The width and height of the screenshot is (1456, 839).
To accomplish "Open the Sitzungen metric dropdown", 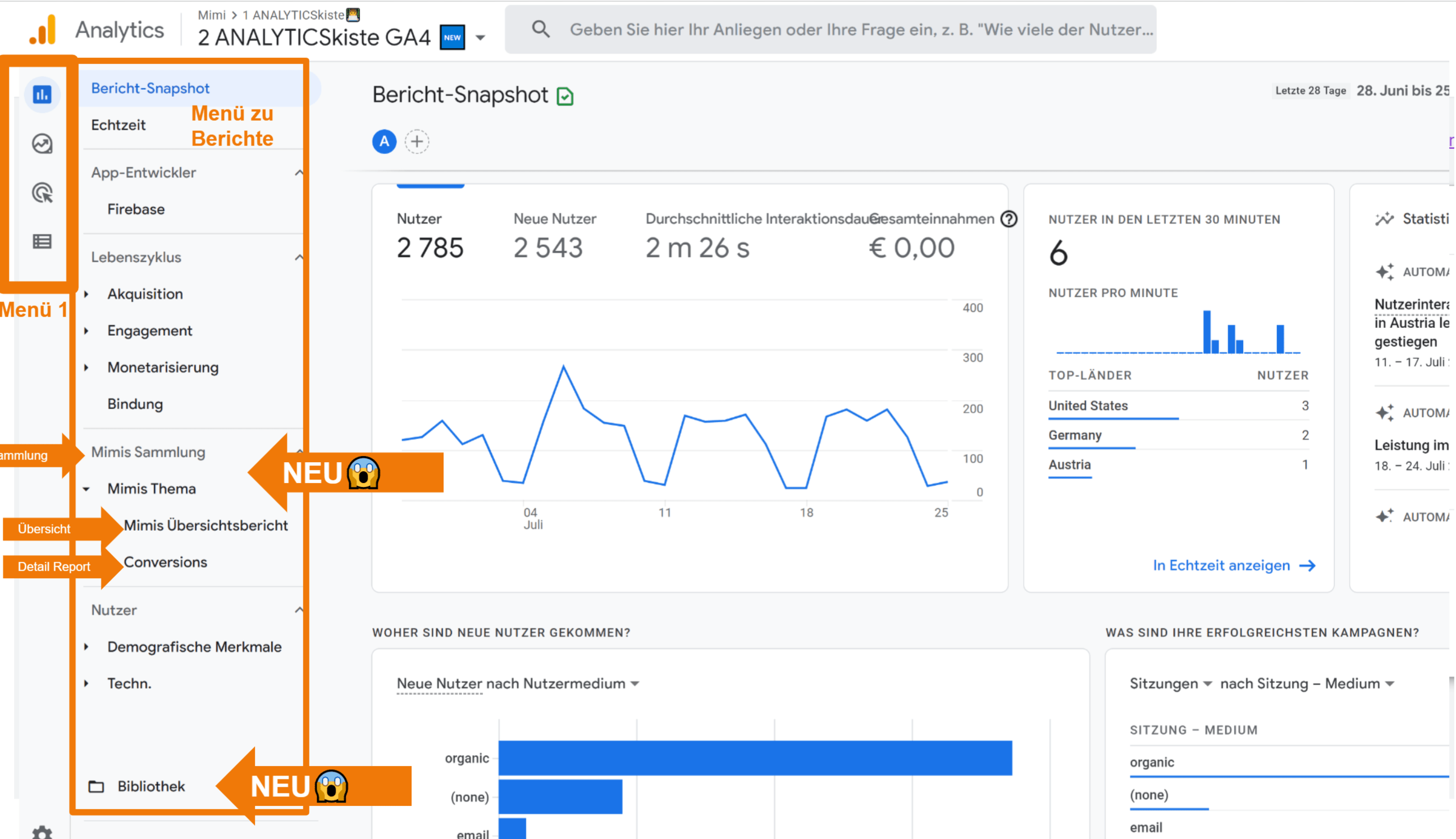I will point(1207,684).
